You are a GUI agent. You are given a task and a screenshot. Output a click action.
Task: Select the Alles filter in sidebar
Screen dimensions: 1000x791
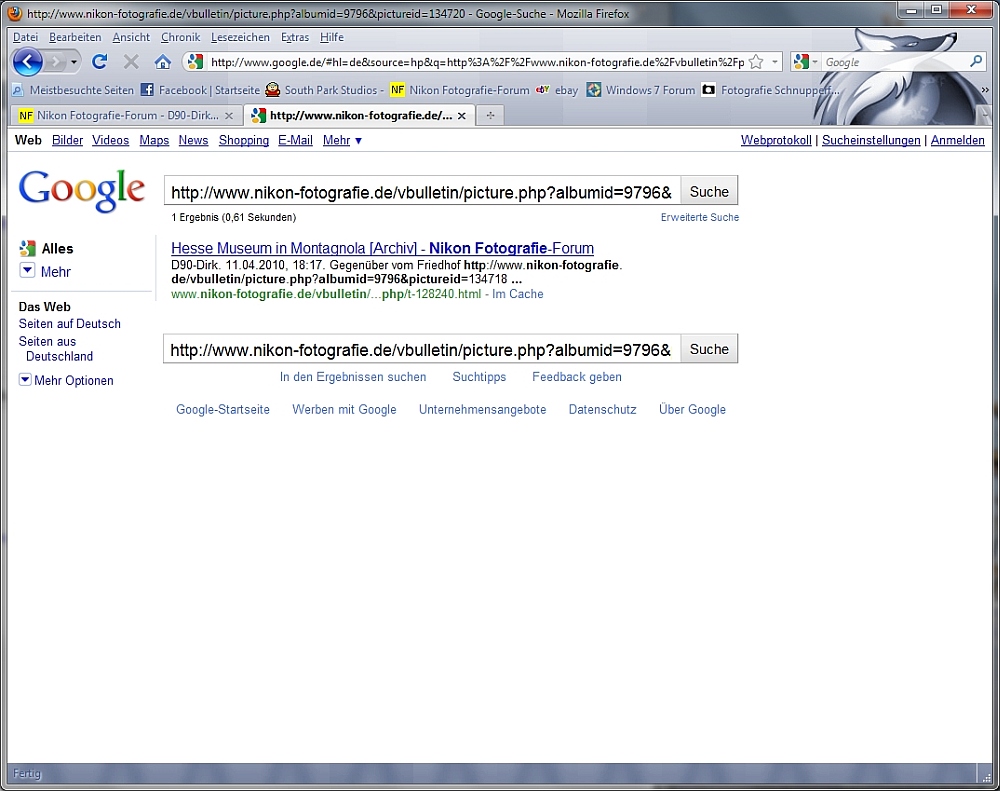(x=47, y=249)
